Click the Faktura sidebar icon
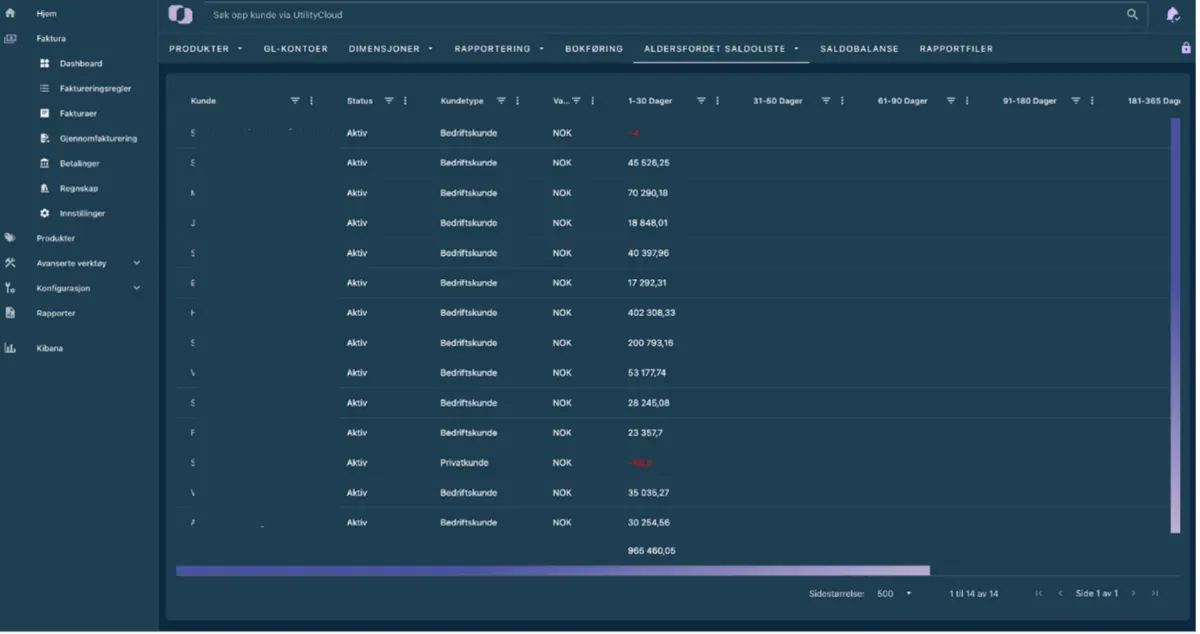This screenshot has width=1200, height=634. pyautogui.click(x=10, y=39)
